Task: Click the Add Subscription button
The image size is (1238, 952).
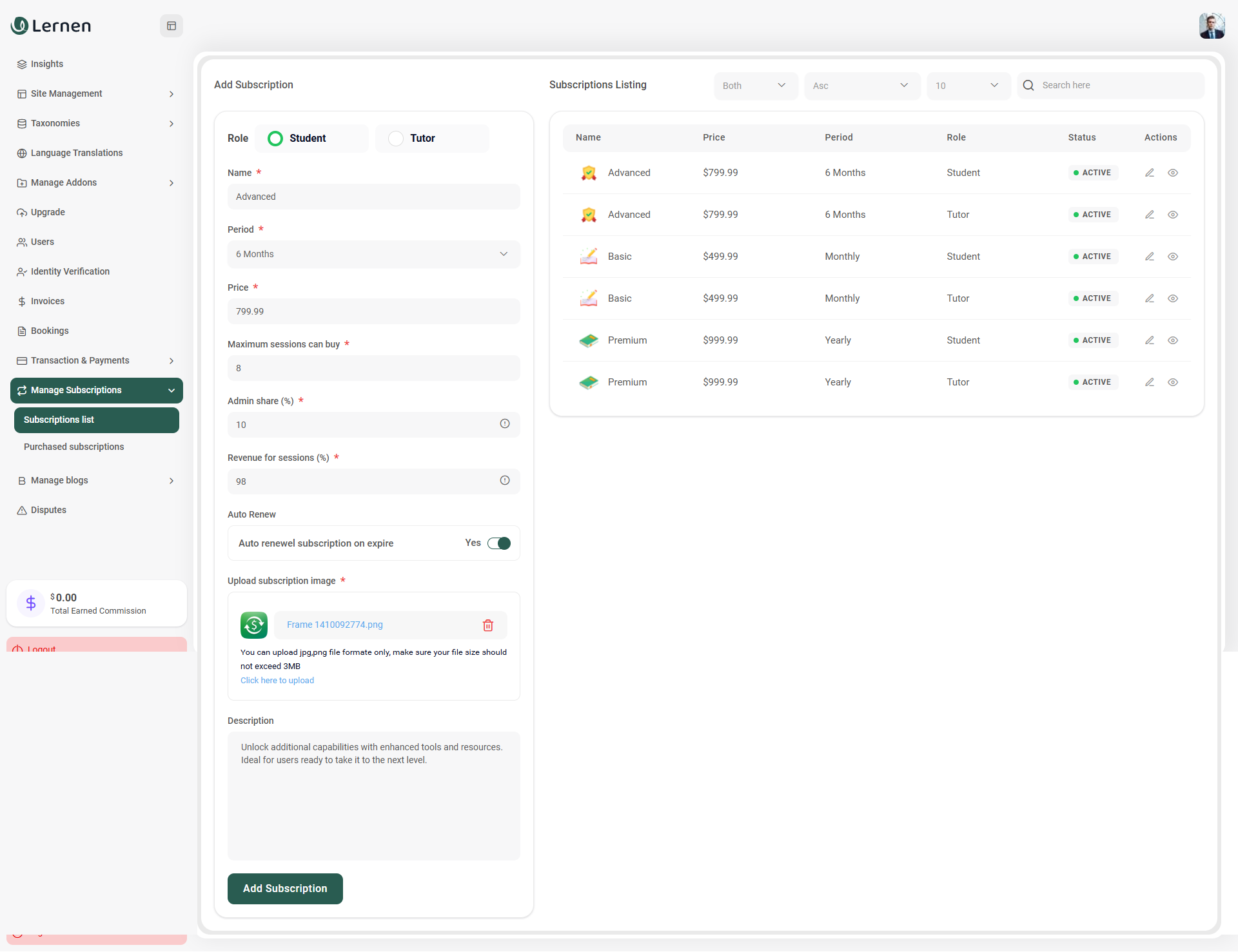Action: 285,888
